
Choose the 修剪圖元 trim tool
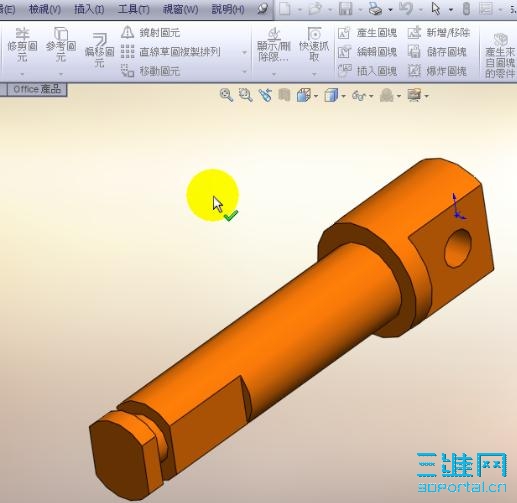coord(22,45)
